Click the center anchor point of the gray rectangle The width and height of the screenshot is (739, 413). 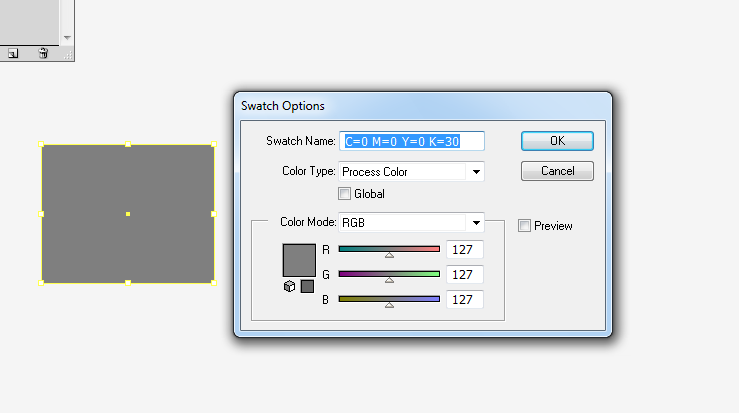pyautogui.click(x=128, y=214)
